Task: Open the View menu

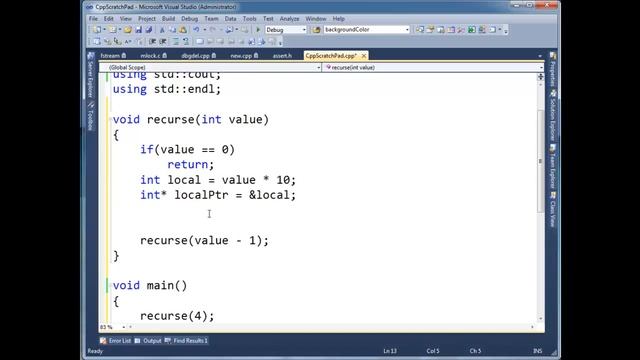Action: click(x=126, y=19)
